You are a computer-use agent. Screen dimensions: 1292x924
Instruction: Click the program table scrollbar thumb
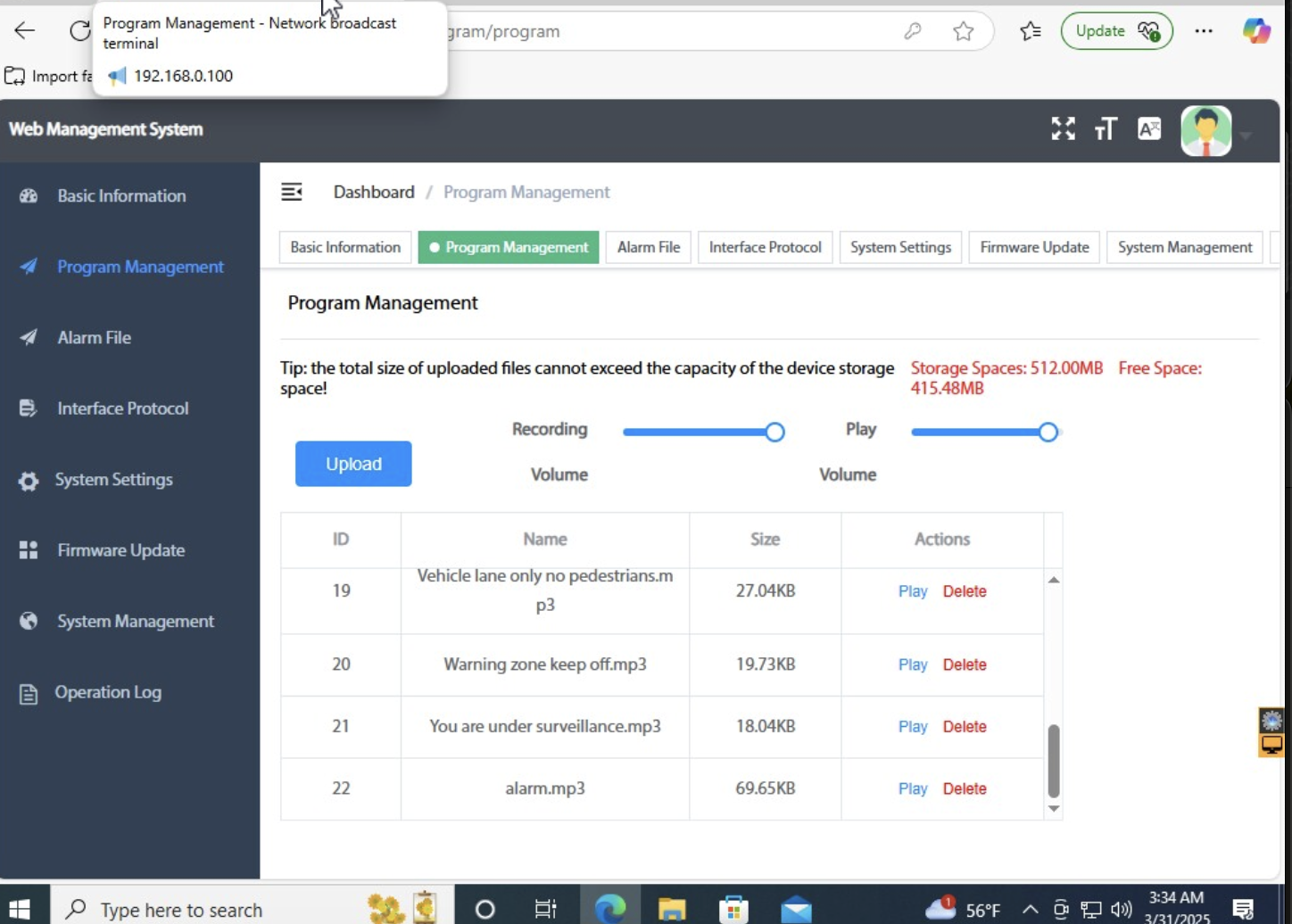point(1054,761)
